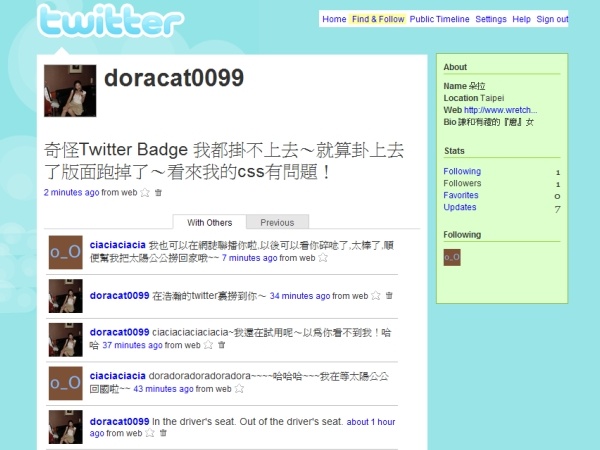Switch to the With Others tab
Viewport: 600px width, 450px height.
(209, 222)
